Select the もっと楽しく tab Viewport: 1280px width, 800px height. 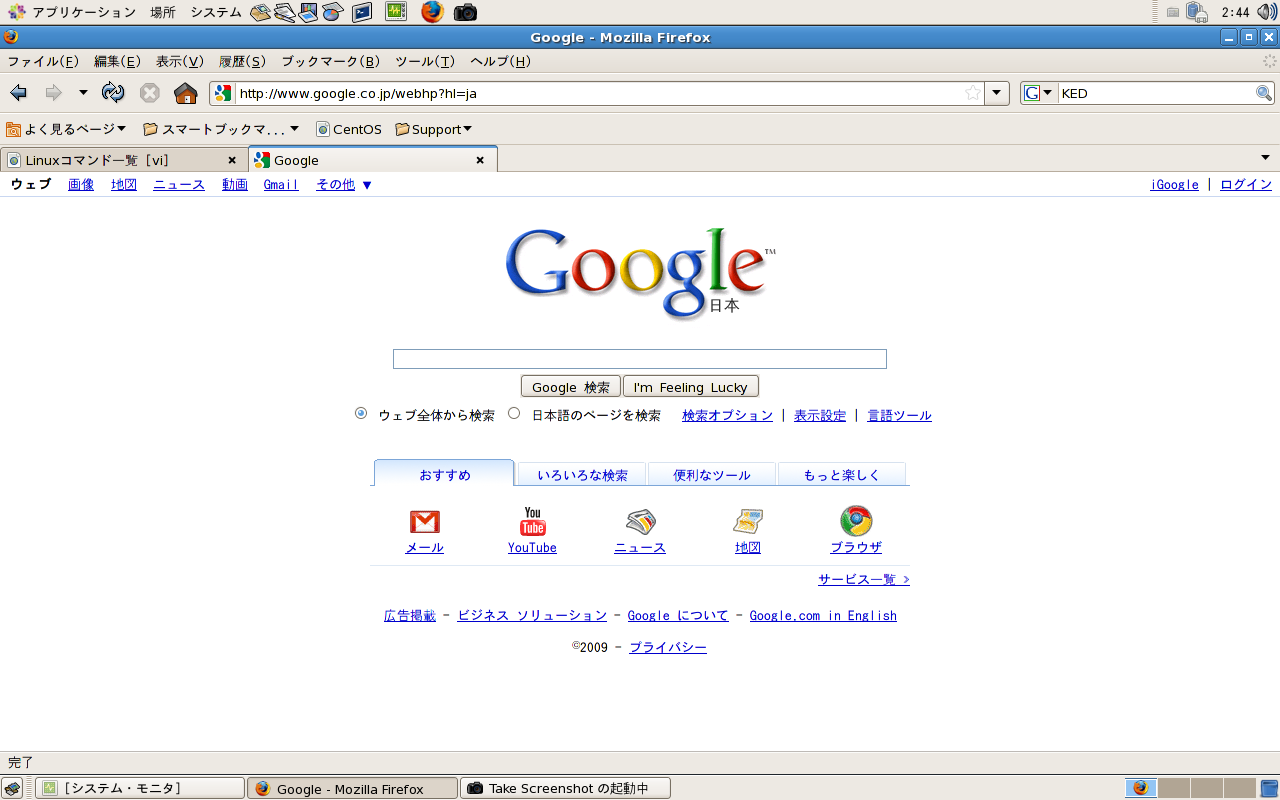pos(842,475)
